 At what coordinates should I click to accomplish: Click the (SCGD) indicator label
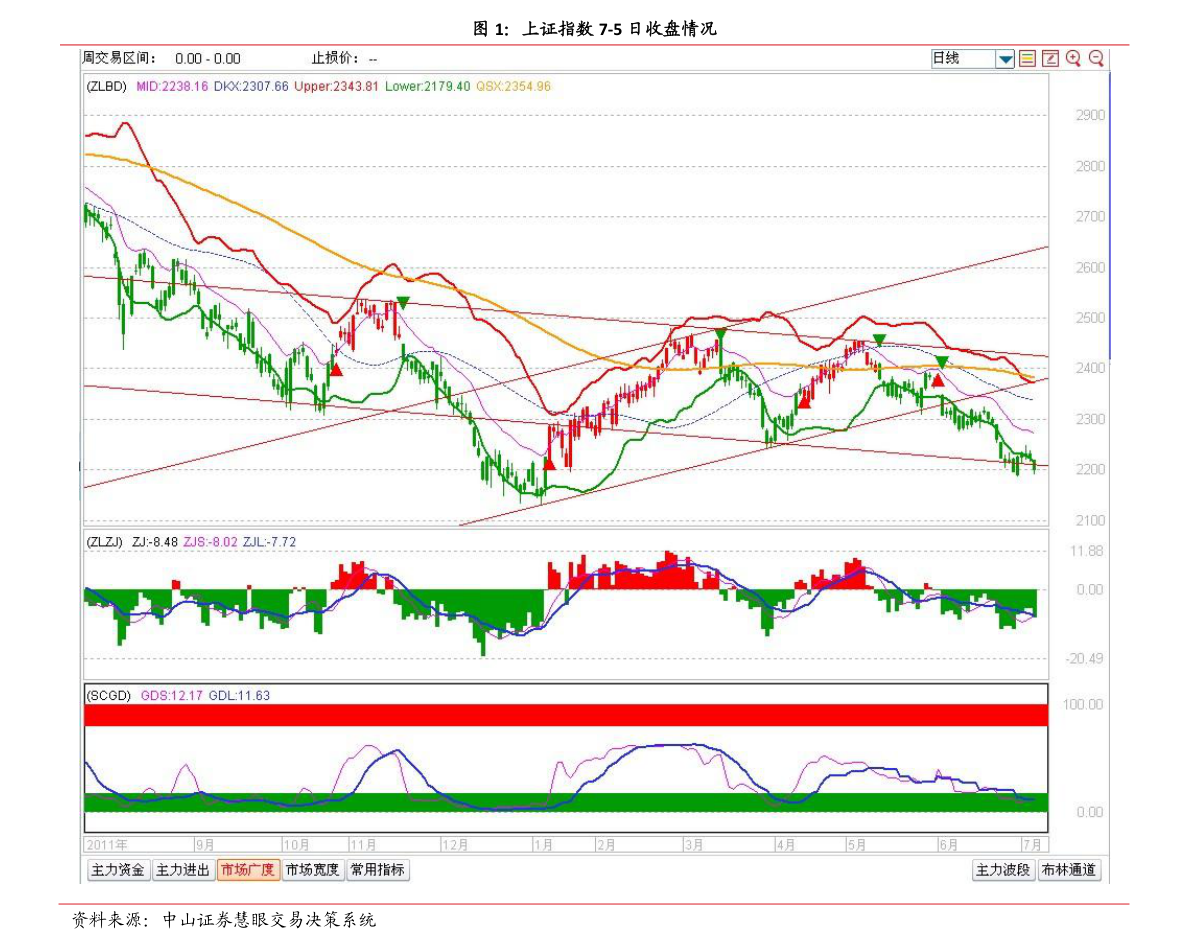tap(109, 696)
